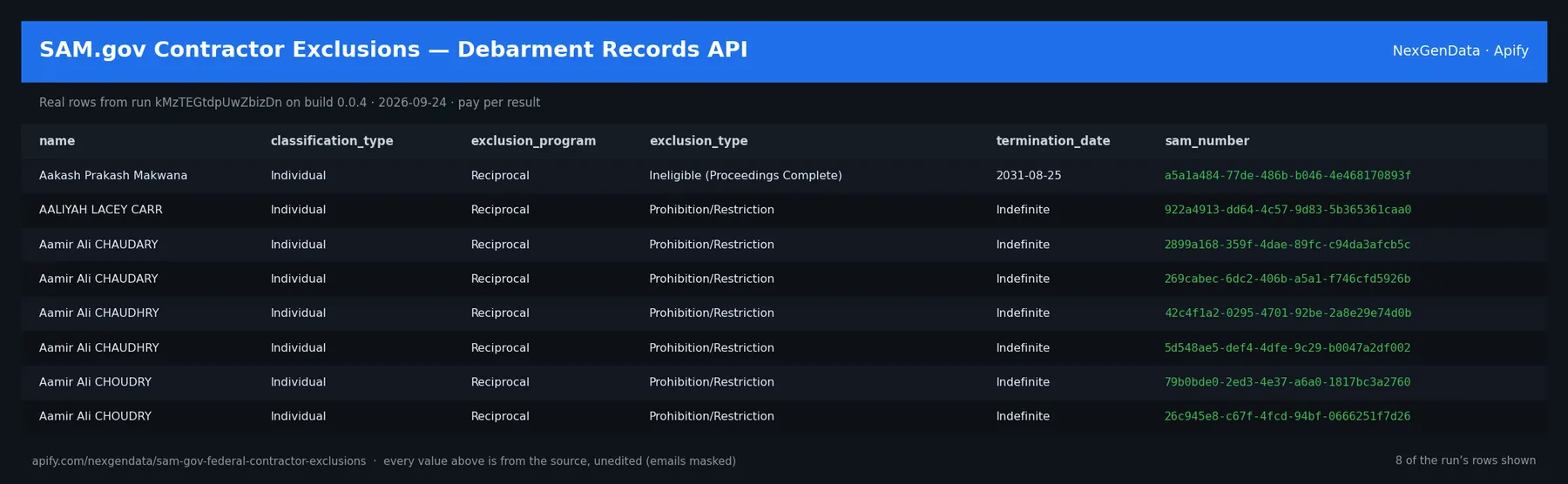
Task: Select sam number '26c945e8-c67f-4fcd-94bf-0666251f7d26'
Action: 1288,417
